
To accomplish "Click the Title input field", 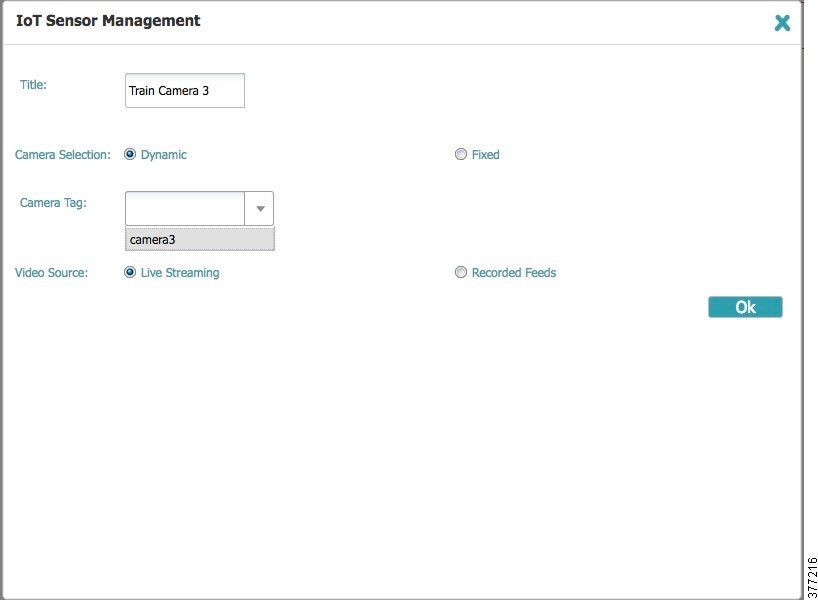I will [x=185, y=90].
